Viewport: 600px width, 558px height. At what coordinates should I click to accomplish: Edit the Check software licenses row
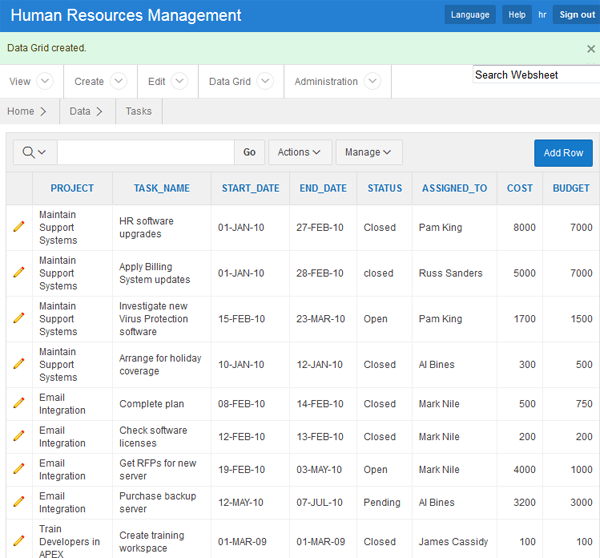pyautogui.click(x=18, y=436)
